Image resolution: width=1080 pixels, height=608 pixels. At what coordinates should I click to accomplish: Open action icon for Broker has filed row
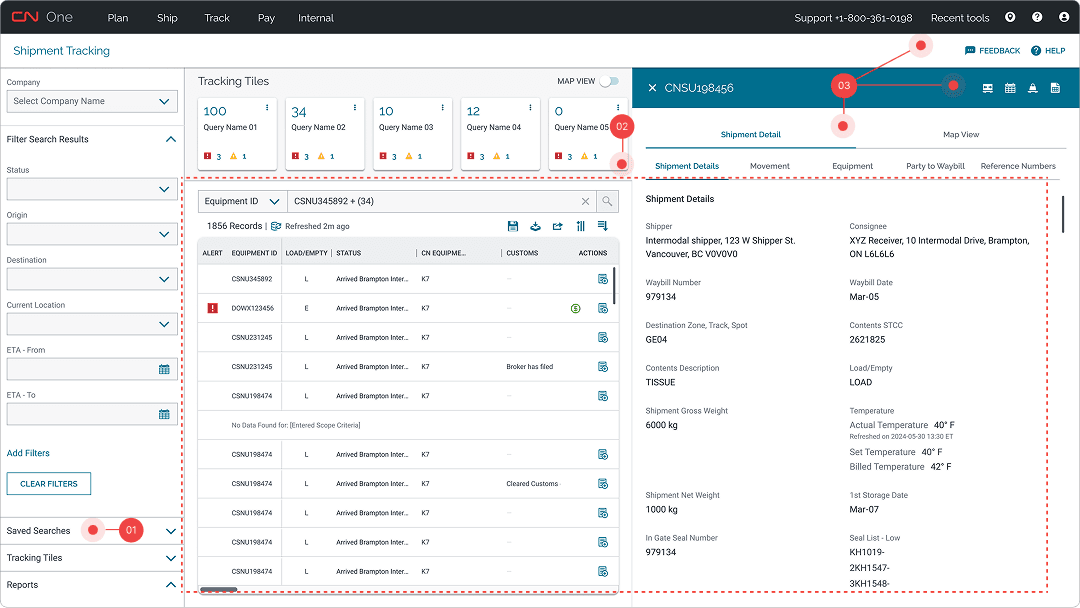click(x=603, y=366)
